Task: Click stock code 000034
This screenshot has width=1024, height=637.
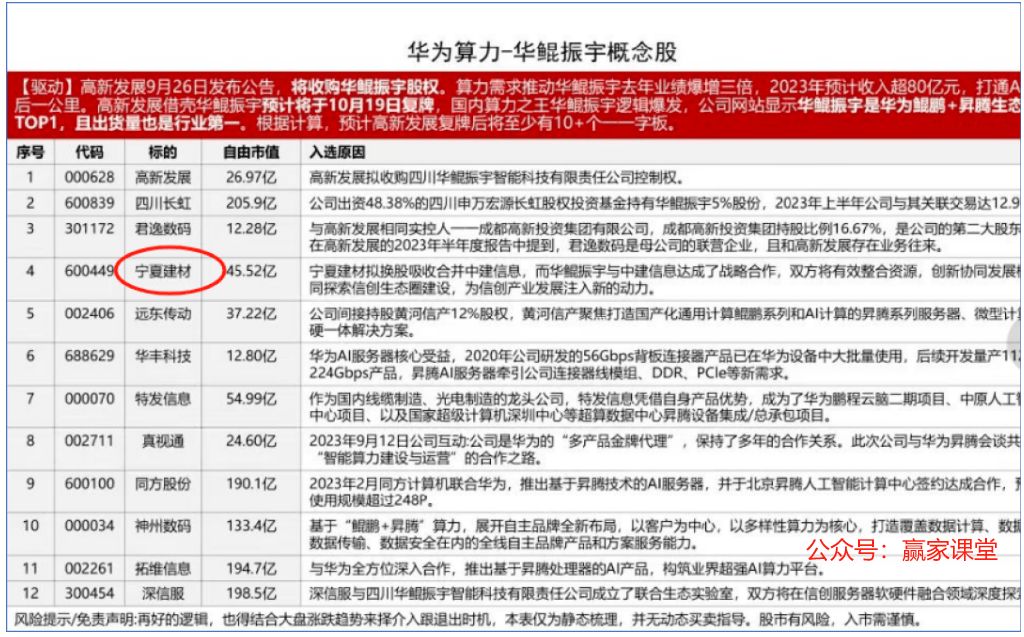Action: coord(89,526)
